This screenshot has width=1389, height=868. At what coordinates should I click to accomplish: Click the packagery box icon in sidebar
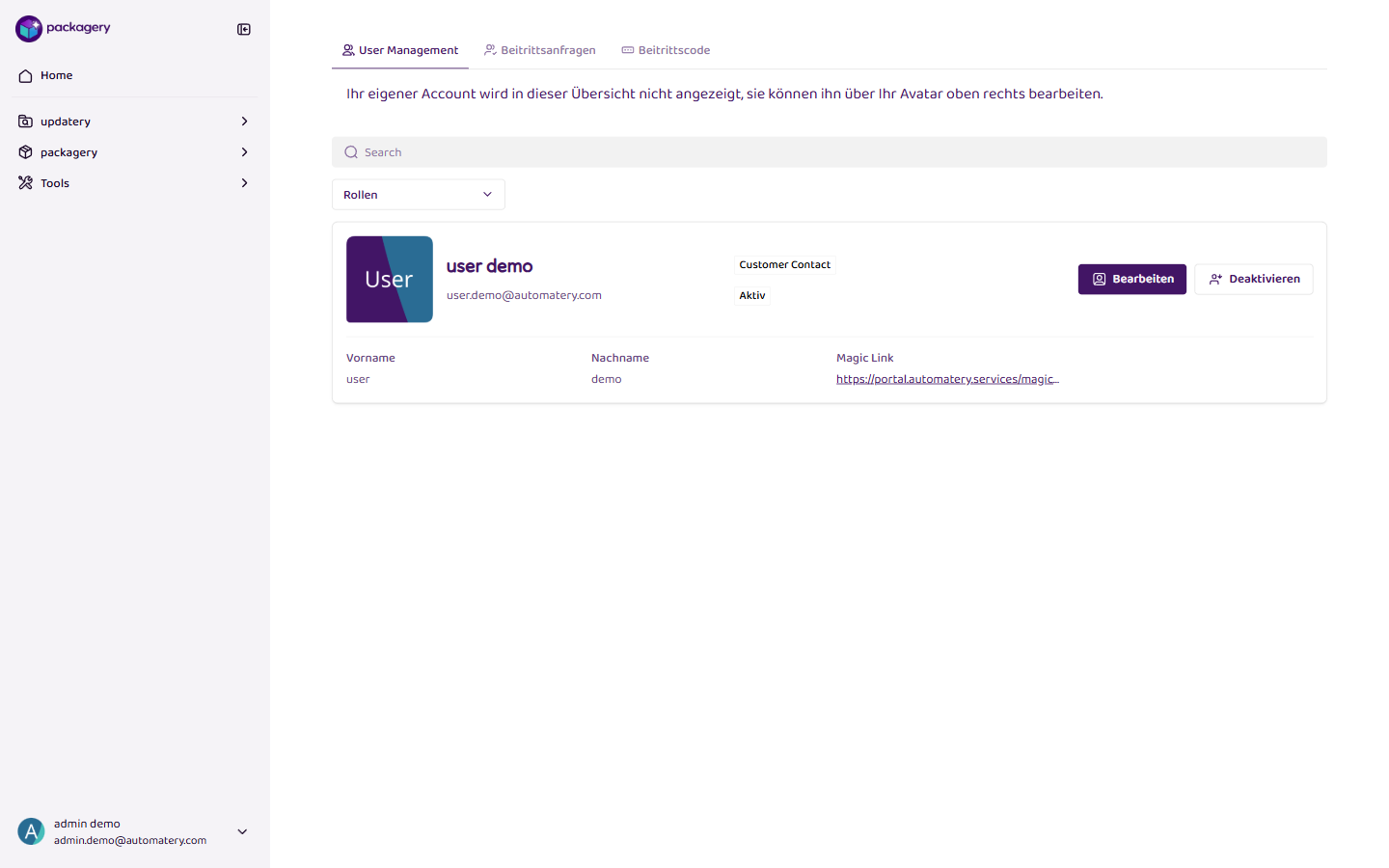26,152
